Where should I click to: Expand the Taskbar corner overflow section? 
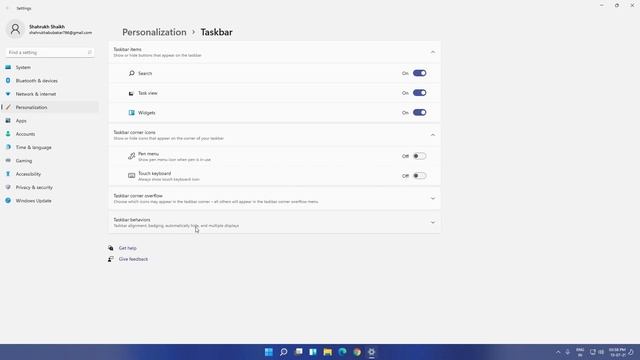[x=433, y=198]
